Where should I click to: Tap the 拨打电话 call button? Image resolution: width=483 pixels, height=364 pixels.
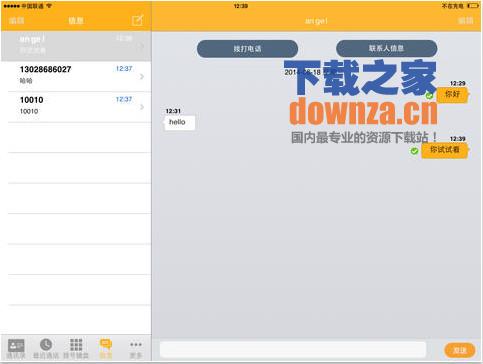[x=247, y=49]
